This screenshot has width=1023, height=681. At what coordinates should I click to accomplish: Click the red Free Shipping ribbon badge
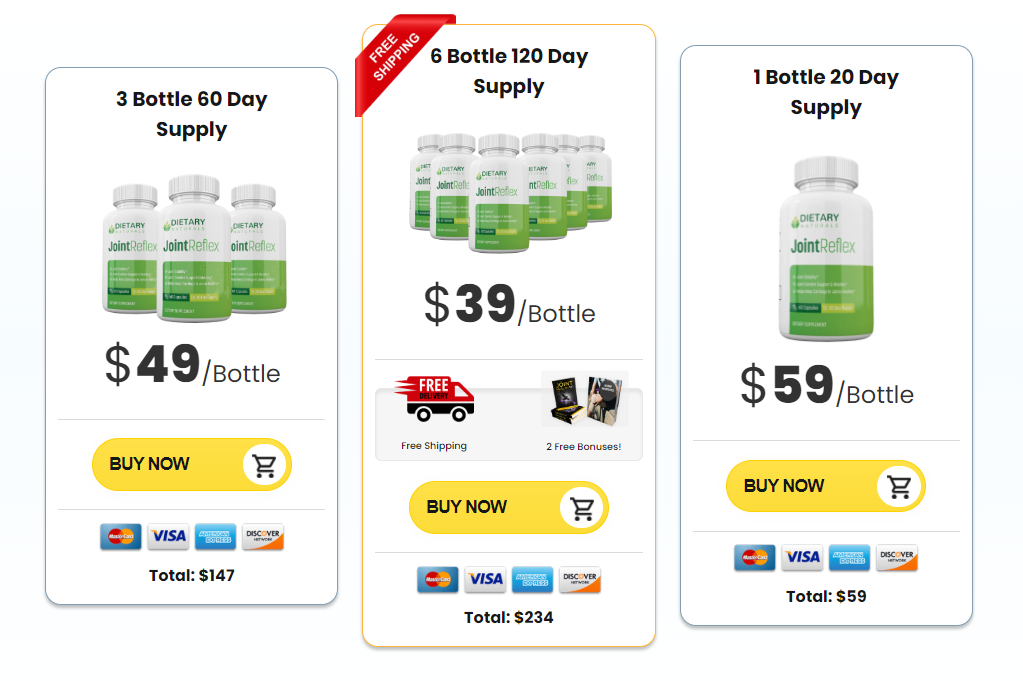click(x=400, y=61)
